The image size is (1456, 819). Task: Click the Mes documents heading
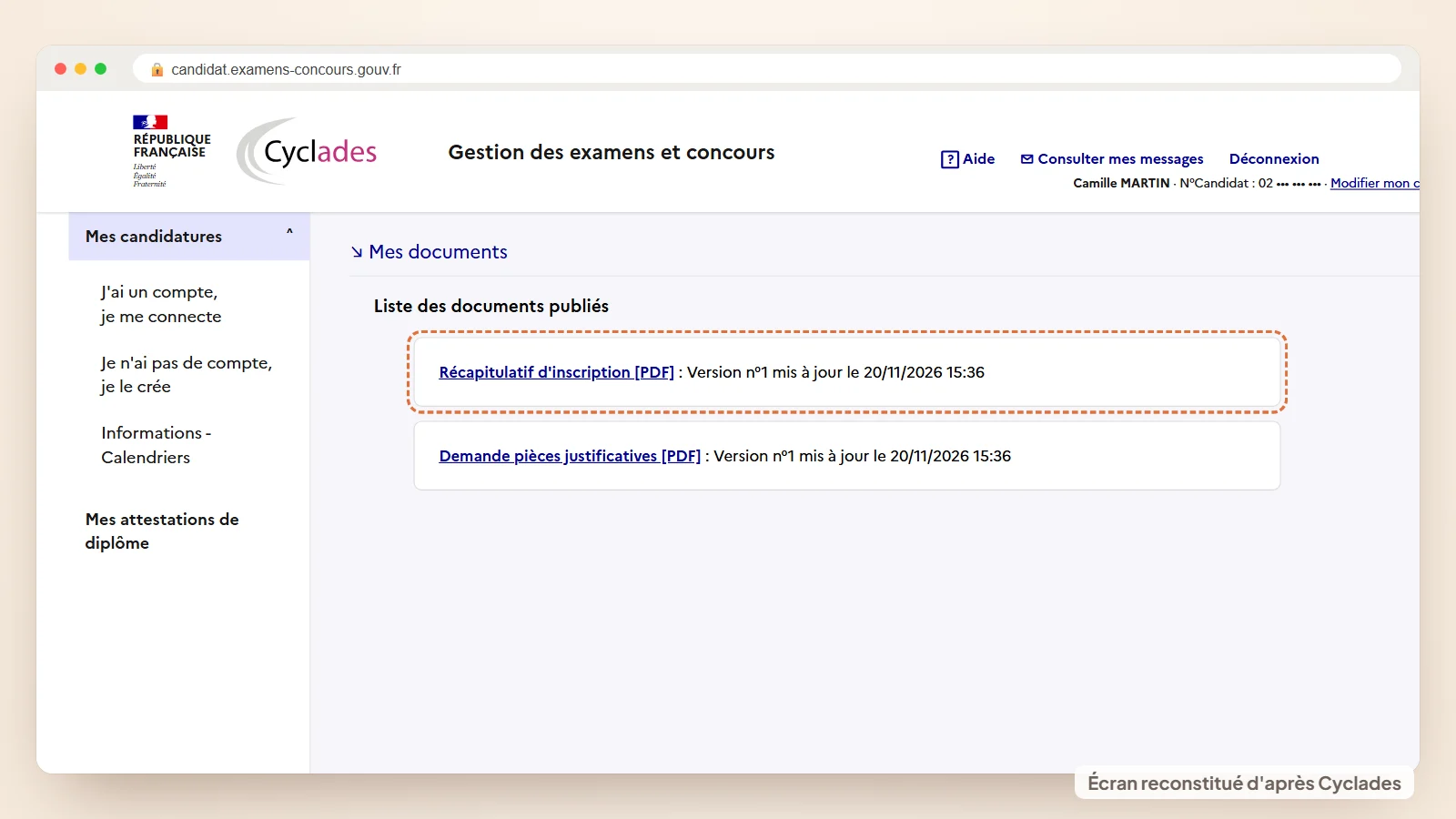pos(438,252)
